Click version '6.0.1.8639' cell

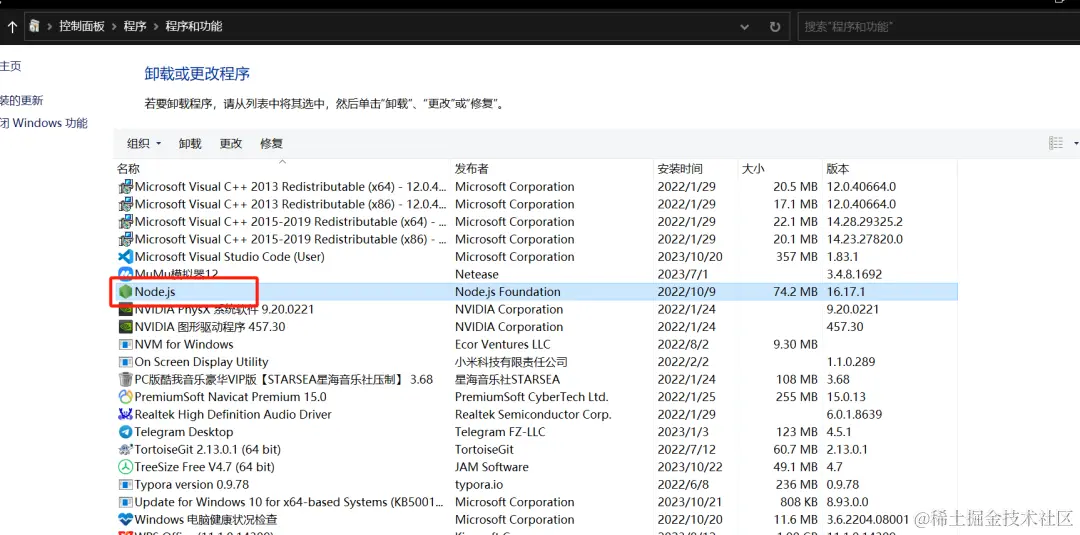tap(854, 415)
